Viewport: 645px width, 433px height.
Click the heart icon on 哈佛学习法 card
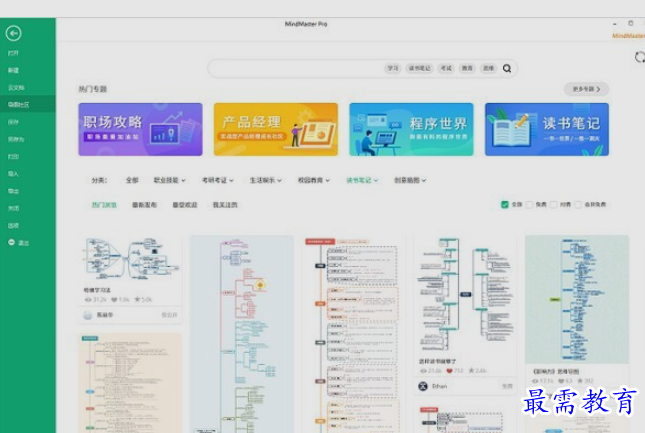point(114,300)
